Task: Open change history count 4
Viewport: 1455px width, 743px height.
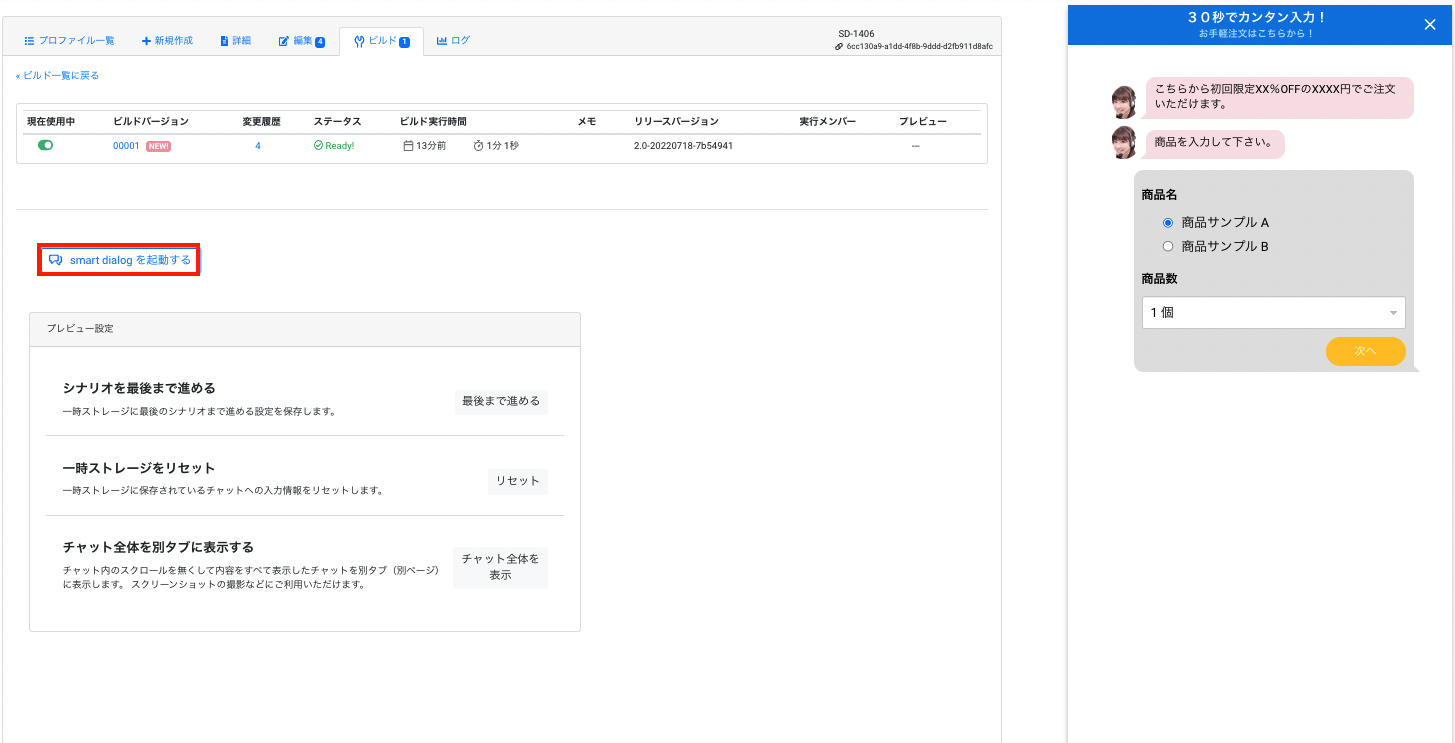Action: click(258, 145)
